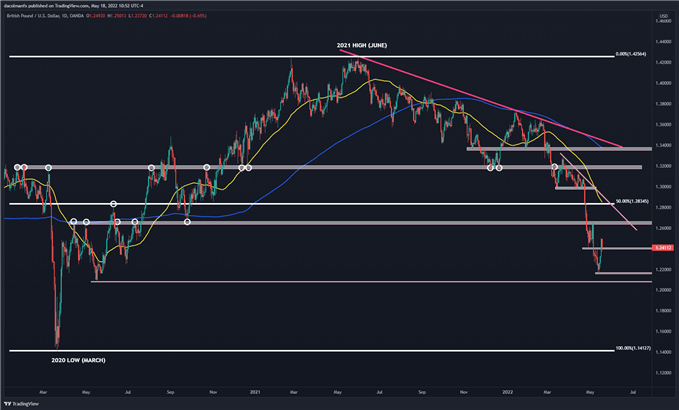
Task: Select the 2020 LOW (MARCH) annotation
Action: pyautogui.click(x=78, y=360)
